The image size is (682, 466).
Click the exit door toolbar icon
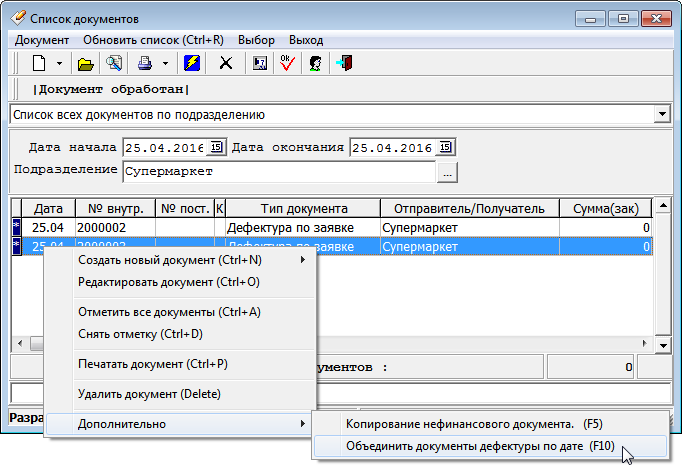pos(344,63)
